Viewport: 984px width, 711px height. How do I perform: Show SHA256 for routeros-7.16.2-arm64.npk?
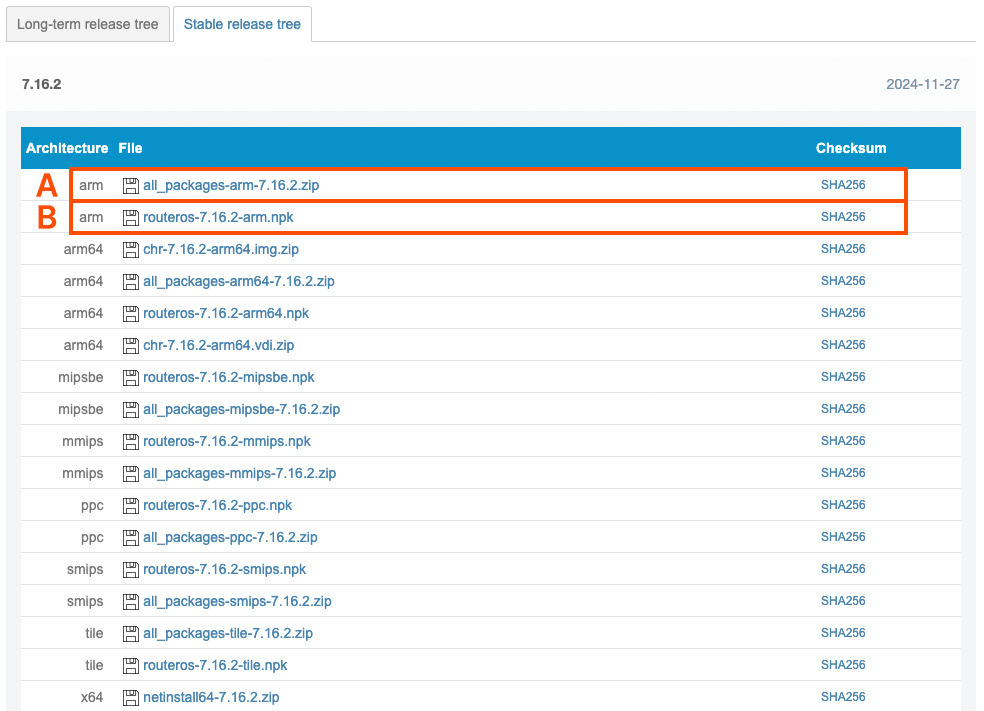[843, 313]
